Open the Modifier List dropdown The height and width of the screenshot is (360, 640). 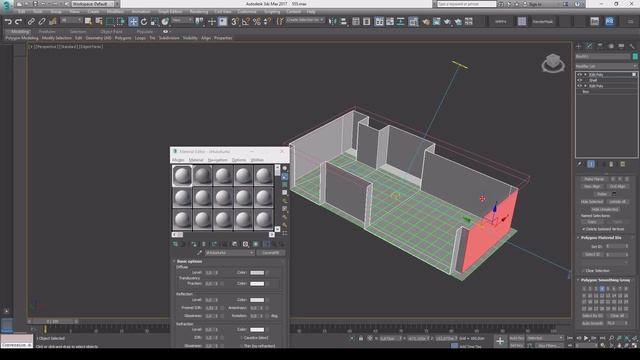[606, 66]
